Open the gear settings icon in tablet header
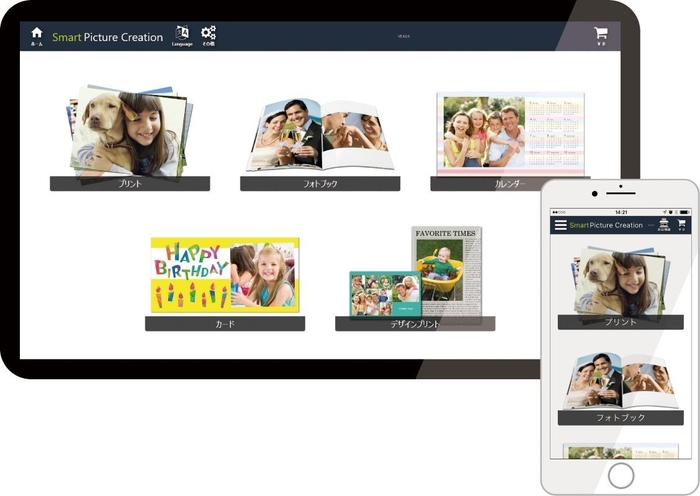Image resolution: width=700 pixels, height=496 pixels. (208, 36)
